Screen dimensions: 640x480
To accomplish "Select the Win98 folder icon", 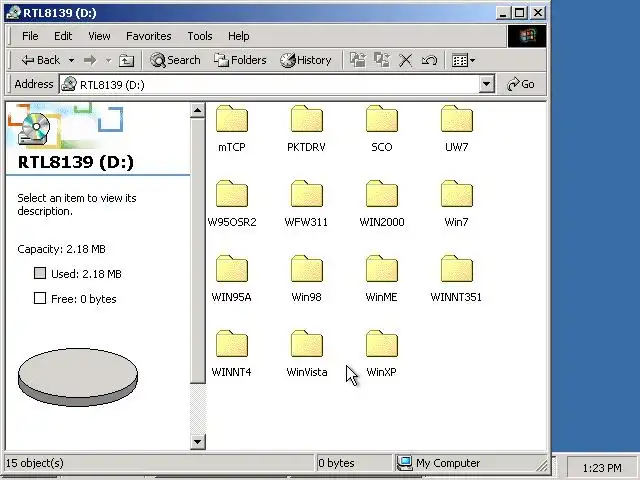I will click(307, 269).
